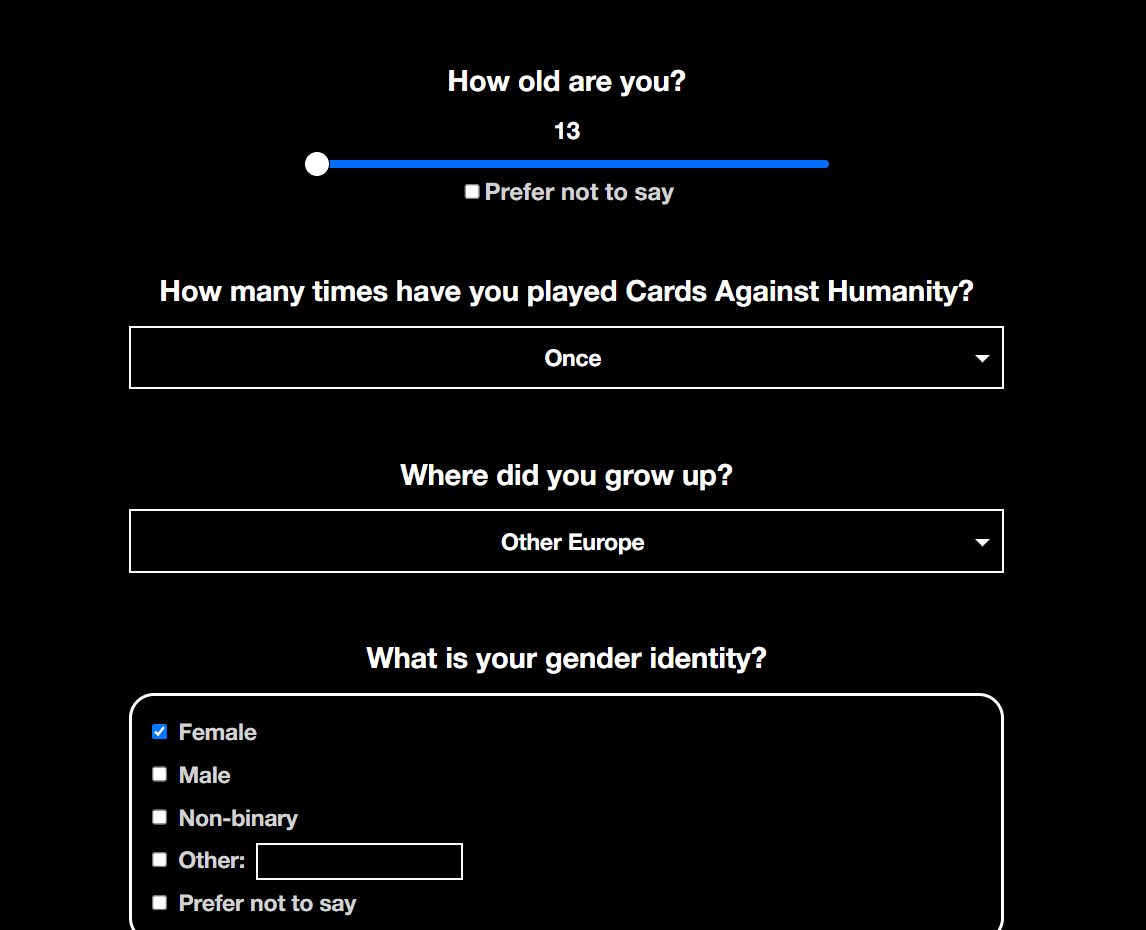This screenshot has width=1146, height=930.
Task: Click the blue age slider track
Action: 570,164
